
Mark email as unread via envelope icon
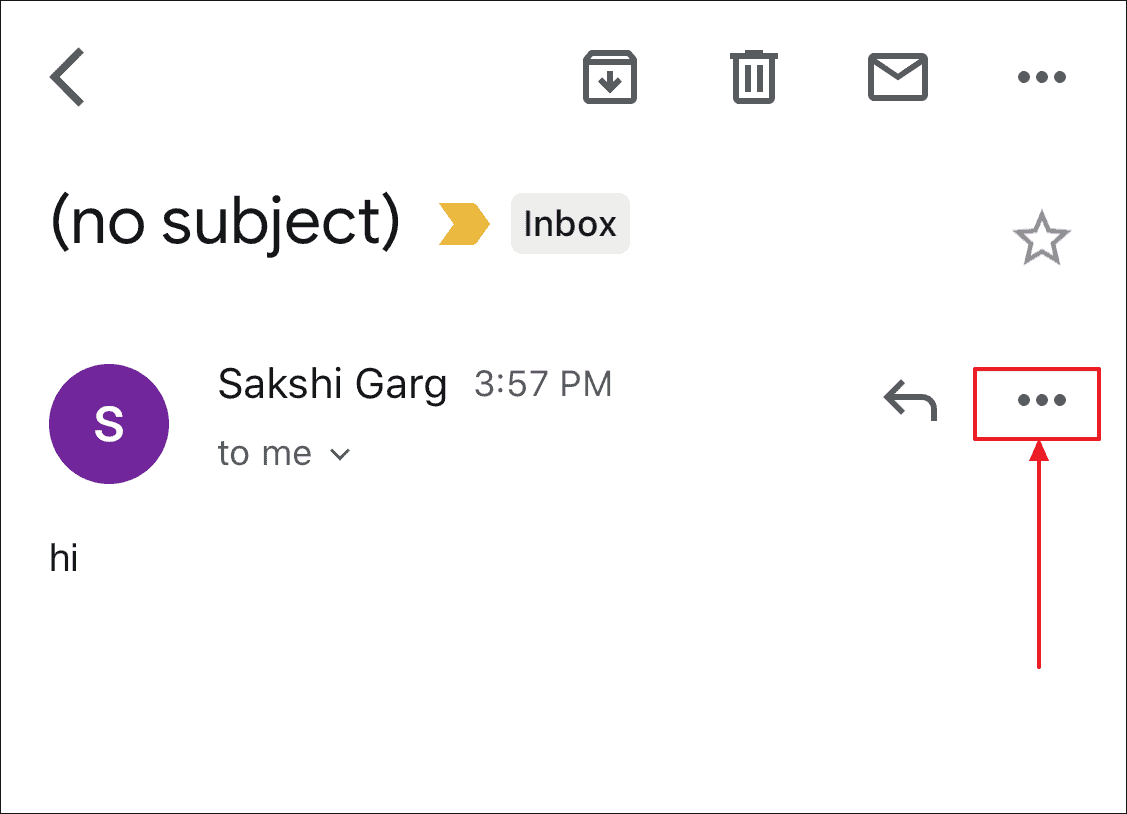pos(898,77)
